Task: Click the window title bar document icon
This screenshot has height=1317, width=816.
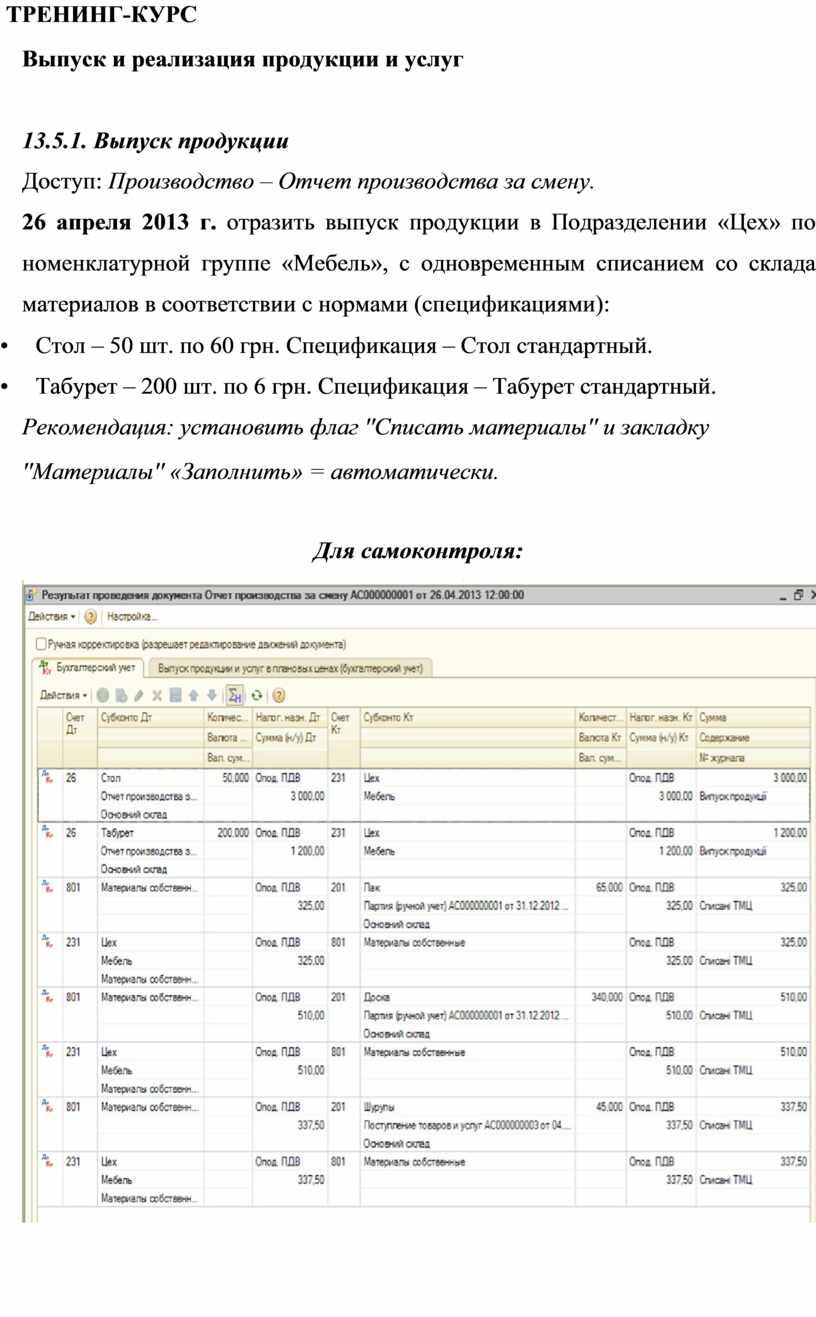Action: (31, 595)
